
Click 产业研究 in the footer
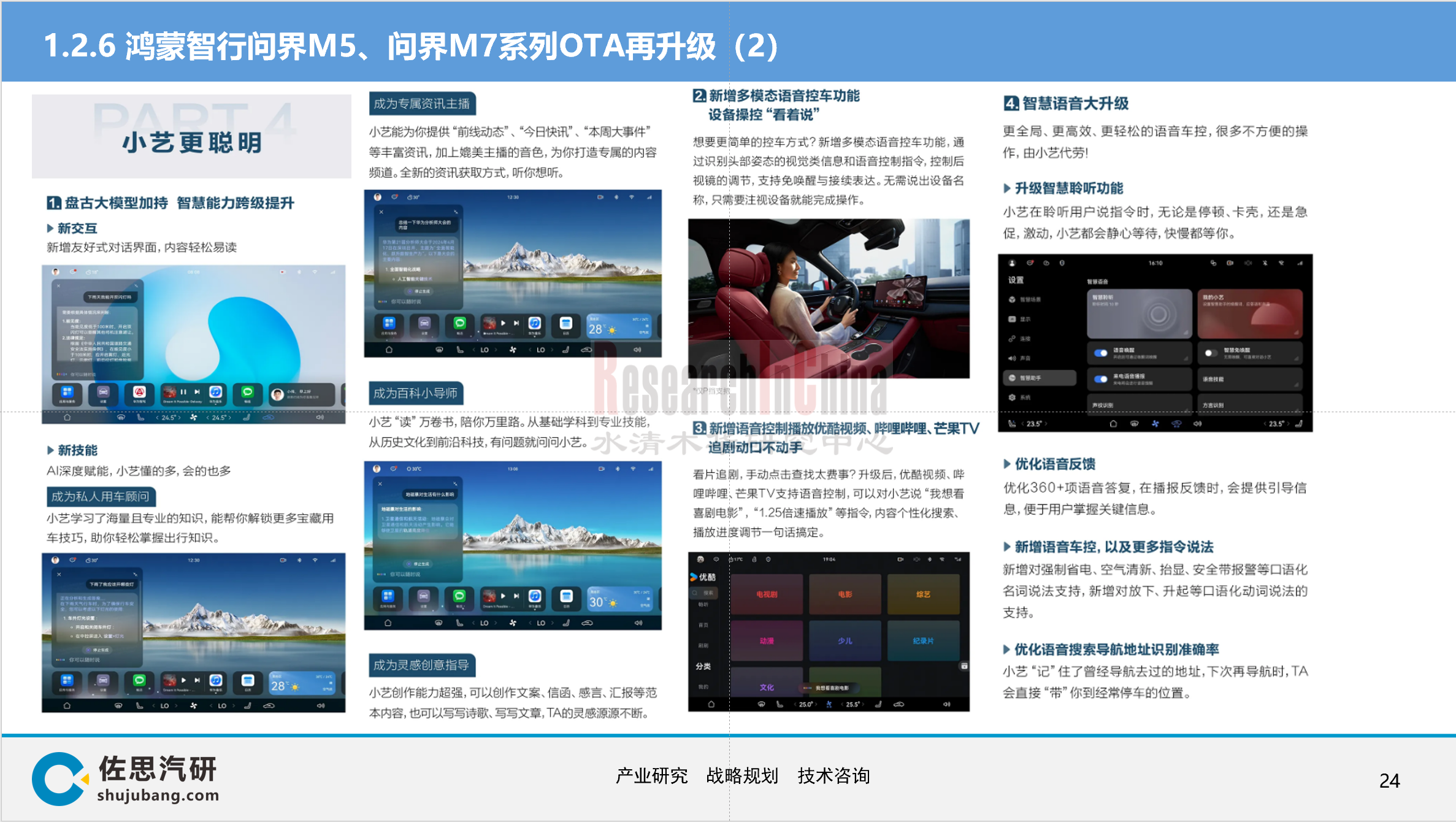point(651,776)
